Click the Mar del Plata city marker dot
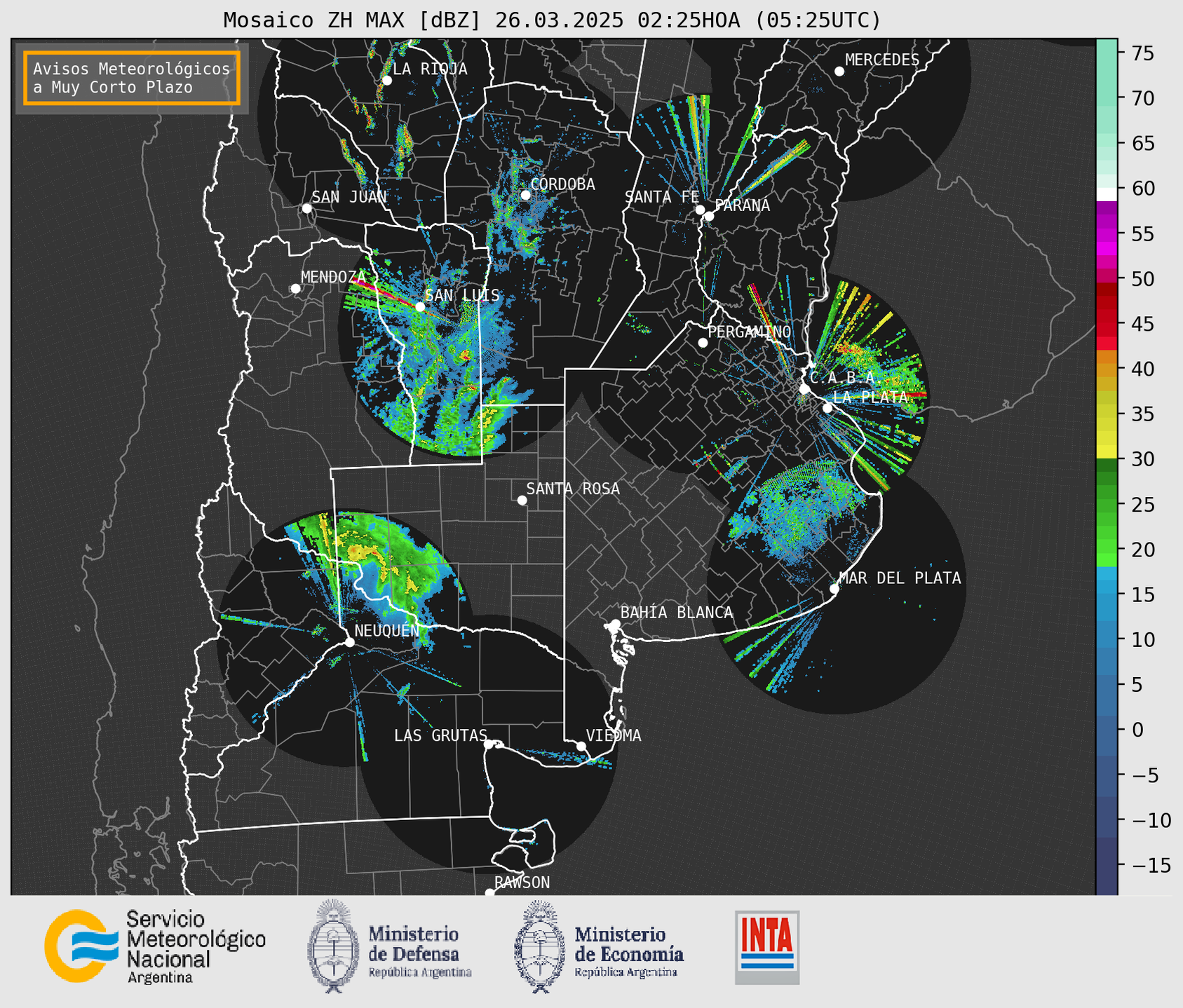 coord(834,589)
